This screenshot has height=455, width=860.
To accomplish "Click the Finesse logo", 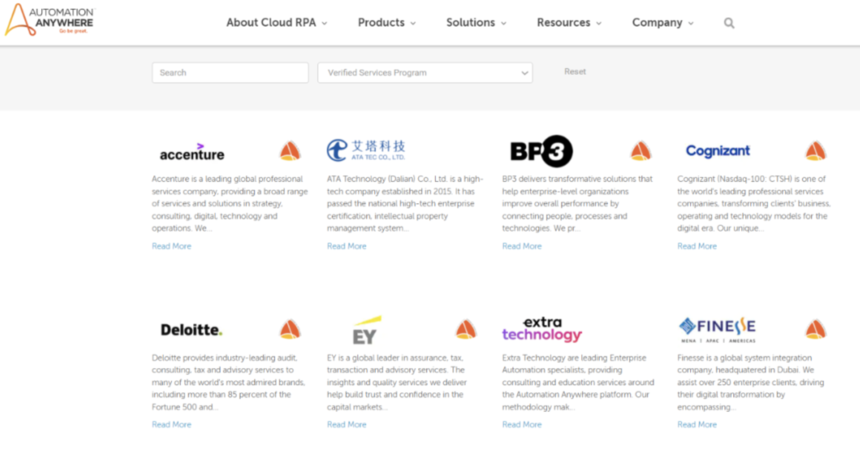I will [717, 330].
